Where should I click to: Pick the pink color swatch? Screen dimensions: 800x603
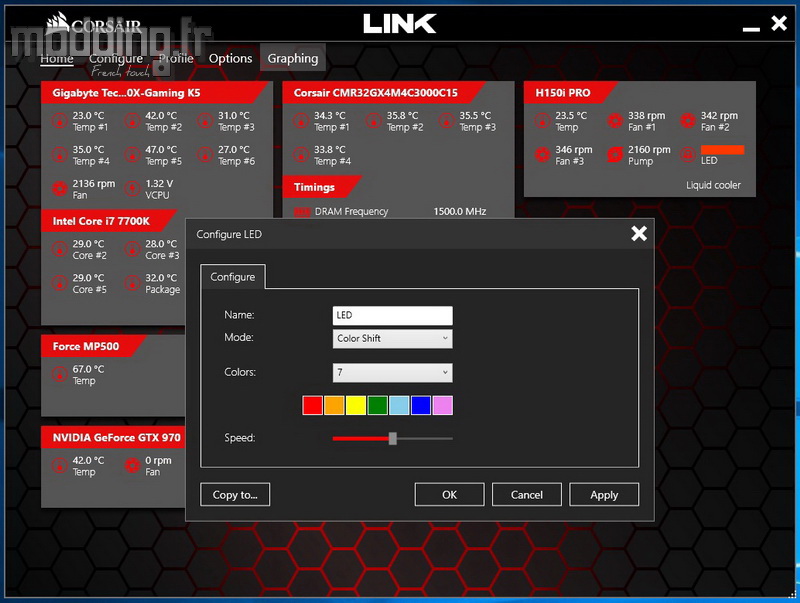click(x=442, y=406)
